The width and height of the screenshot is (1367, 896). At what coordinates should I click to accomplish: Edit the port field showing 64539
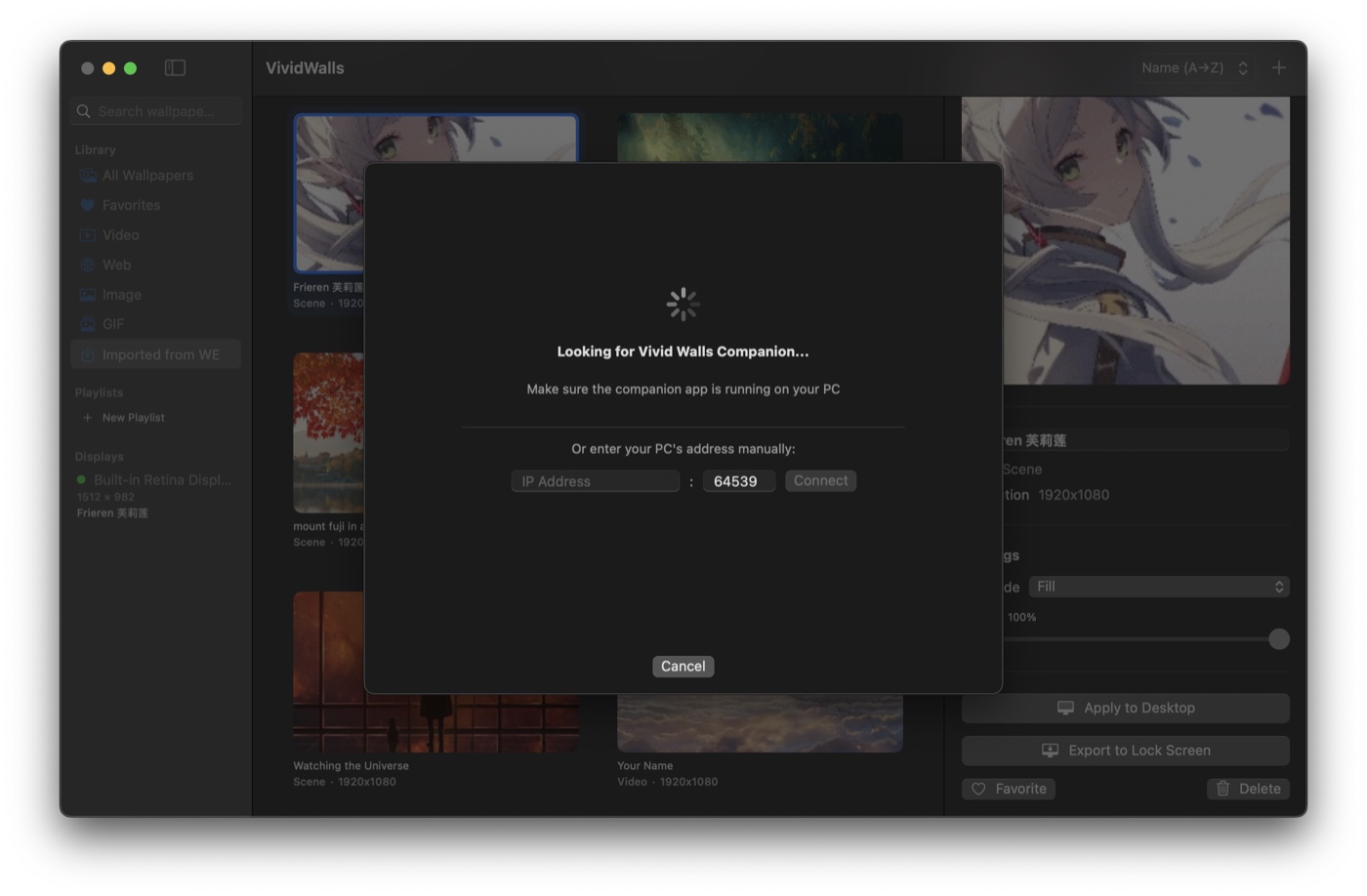(738, 481)
